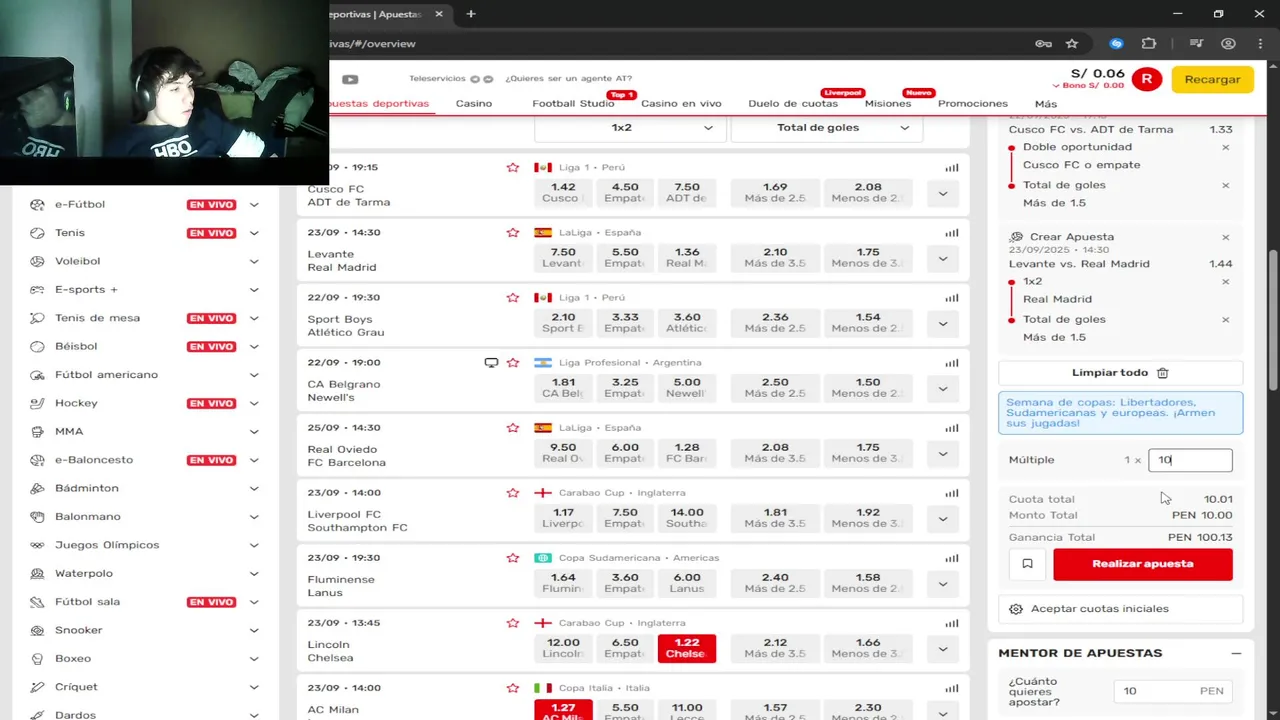Toggle AC Milan 1.27 odds selection
Viewport: 1280px width, 720px height.
coord(563,708)
